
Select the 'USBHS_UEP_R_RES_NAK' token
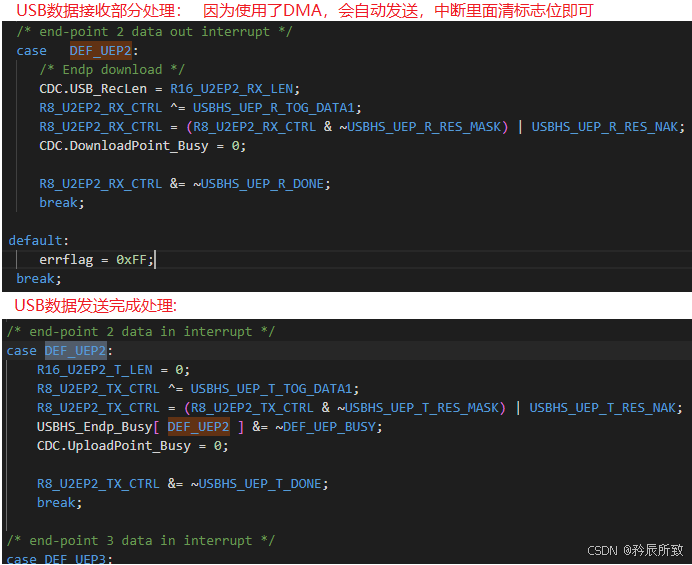[x=605, y=127]
